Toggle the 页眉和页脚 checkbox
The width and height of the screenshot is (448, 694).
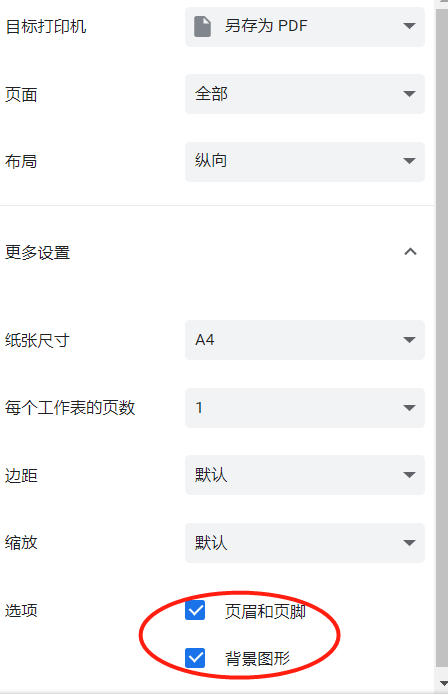[195, 610]
